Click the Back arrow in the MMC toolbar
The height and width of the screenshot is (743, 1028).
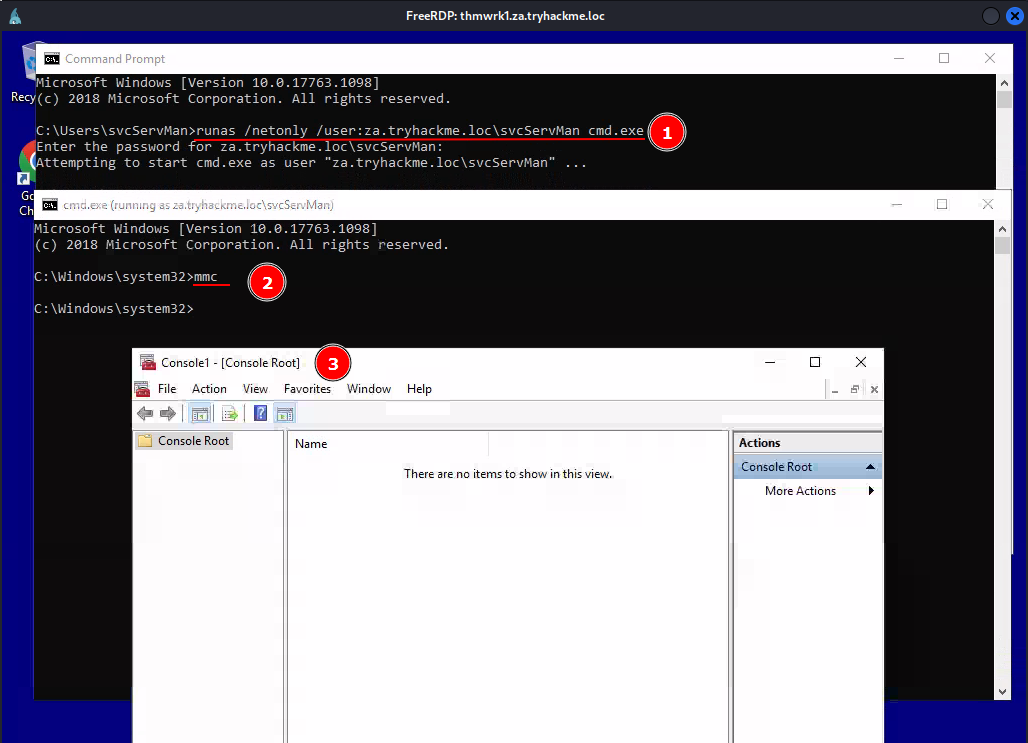tap(145, 413)
